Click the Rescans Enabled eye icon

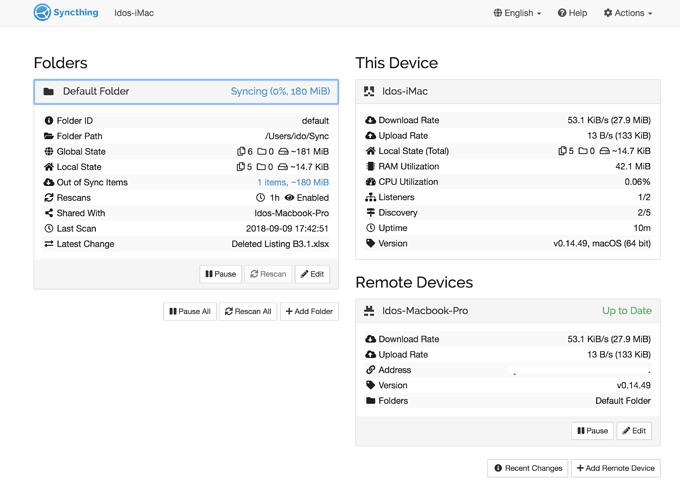(x=289, y=198)
